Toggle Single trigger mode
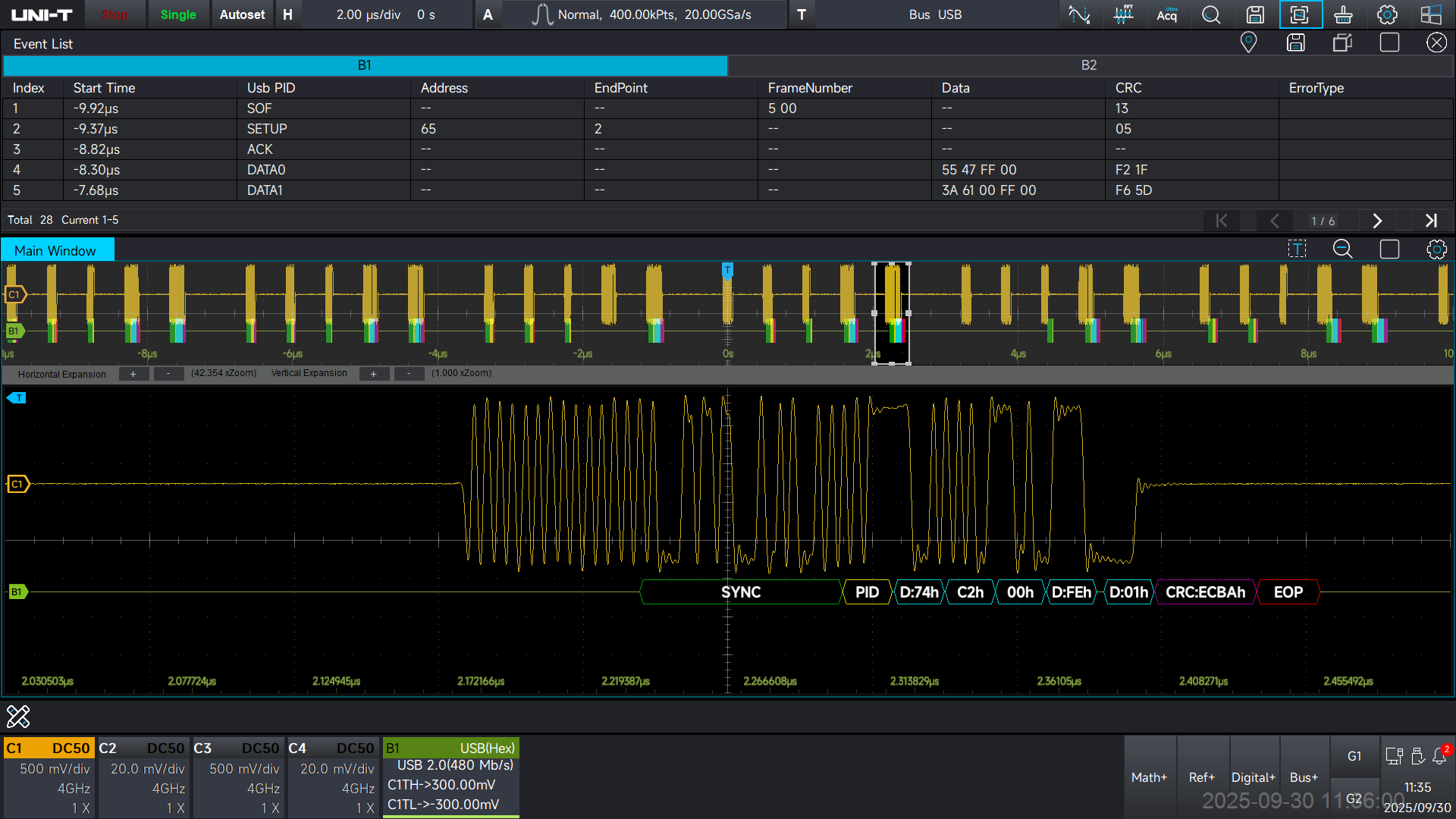 coord(177,14)
